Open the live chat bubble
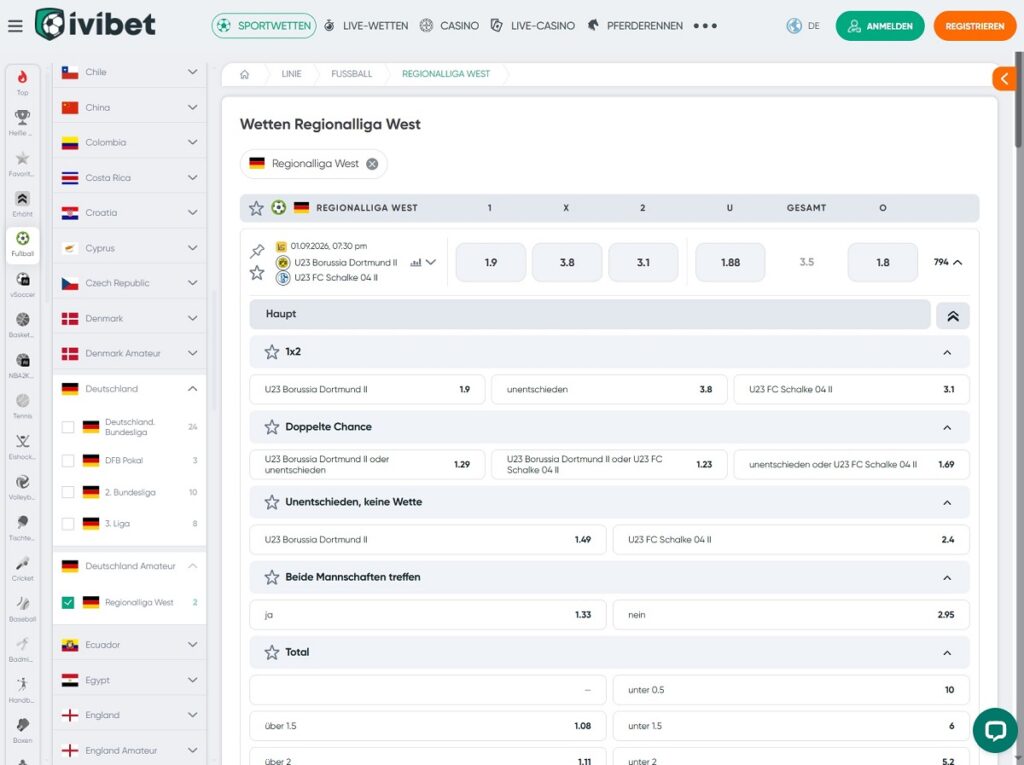 pyautogui.click(x=995, y=730)
